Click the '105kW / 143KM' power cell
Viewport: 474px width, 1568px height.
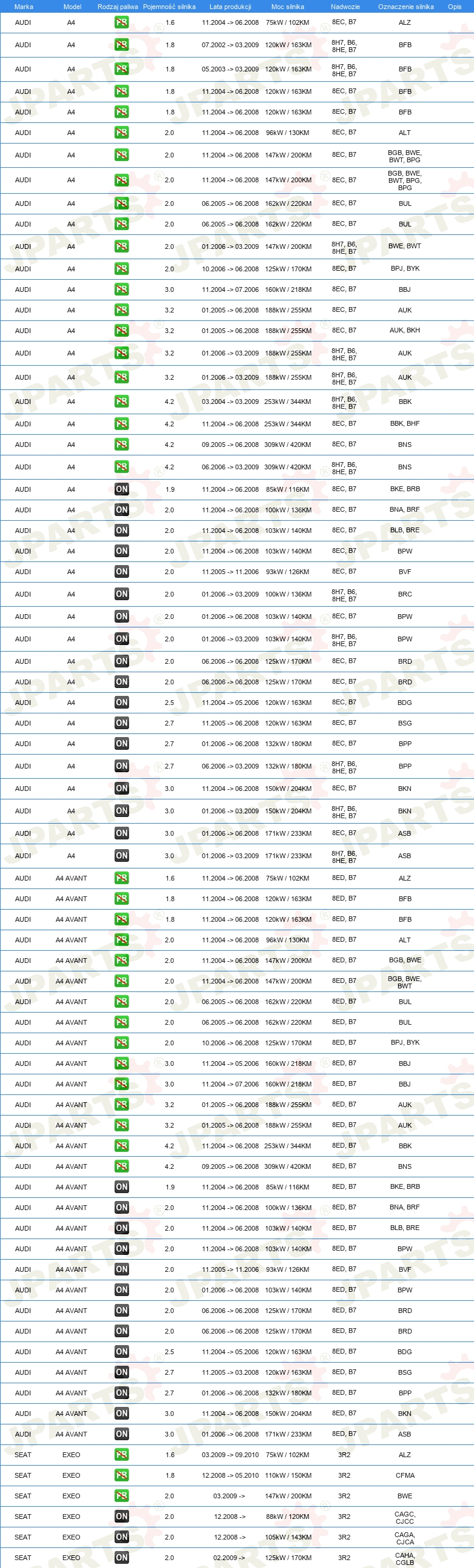pos(288,1537)
